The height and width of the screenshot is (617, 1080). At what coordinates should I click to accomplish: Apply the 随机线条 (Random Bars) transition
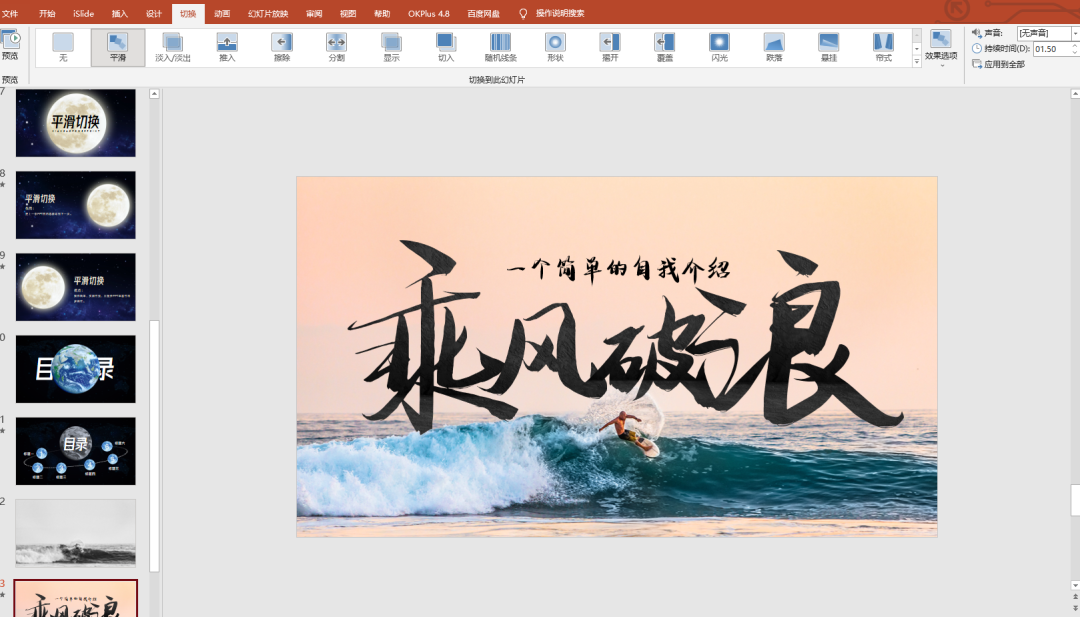501,48
